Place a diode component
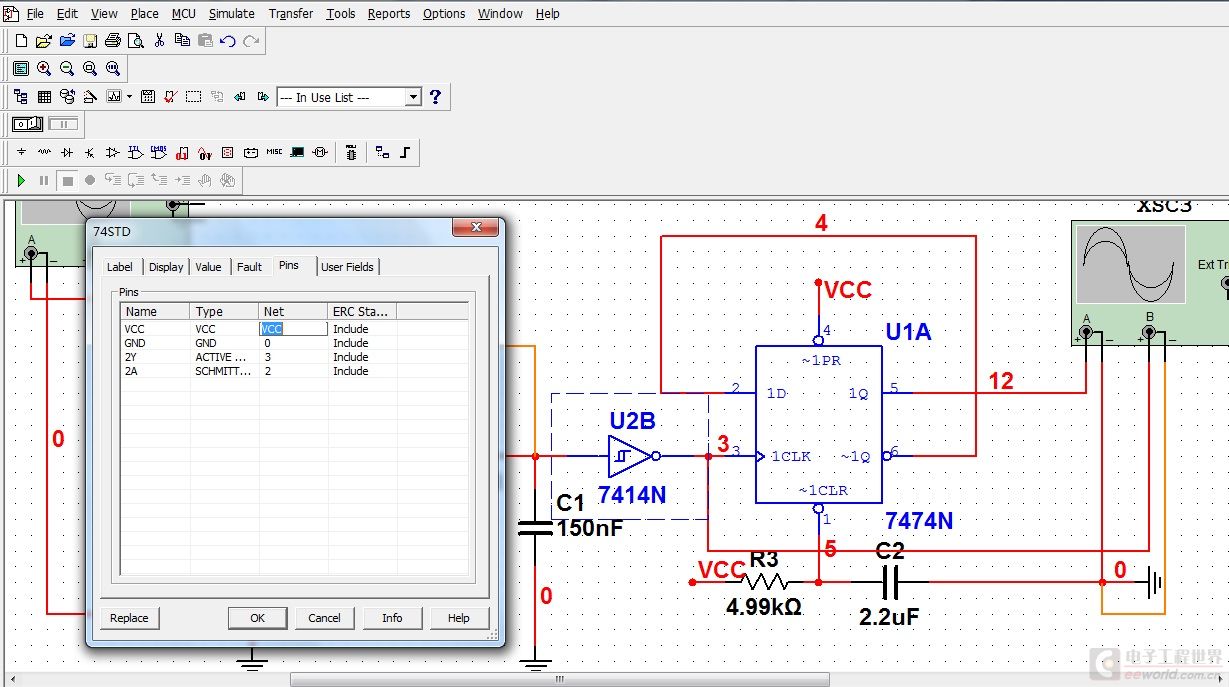The image size is (1229, 687). coord(67,153)
